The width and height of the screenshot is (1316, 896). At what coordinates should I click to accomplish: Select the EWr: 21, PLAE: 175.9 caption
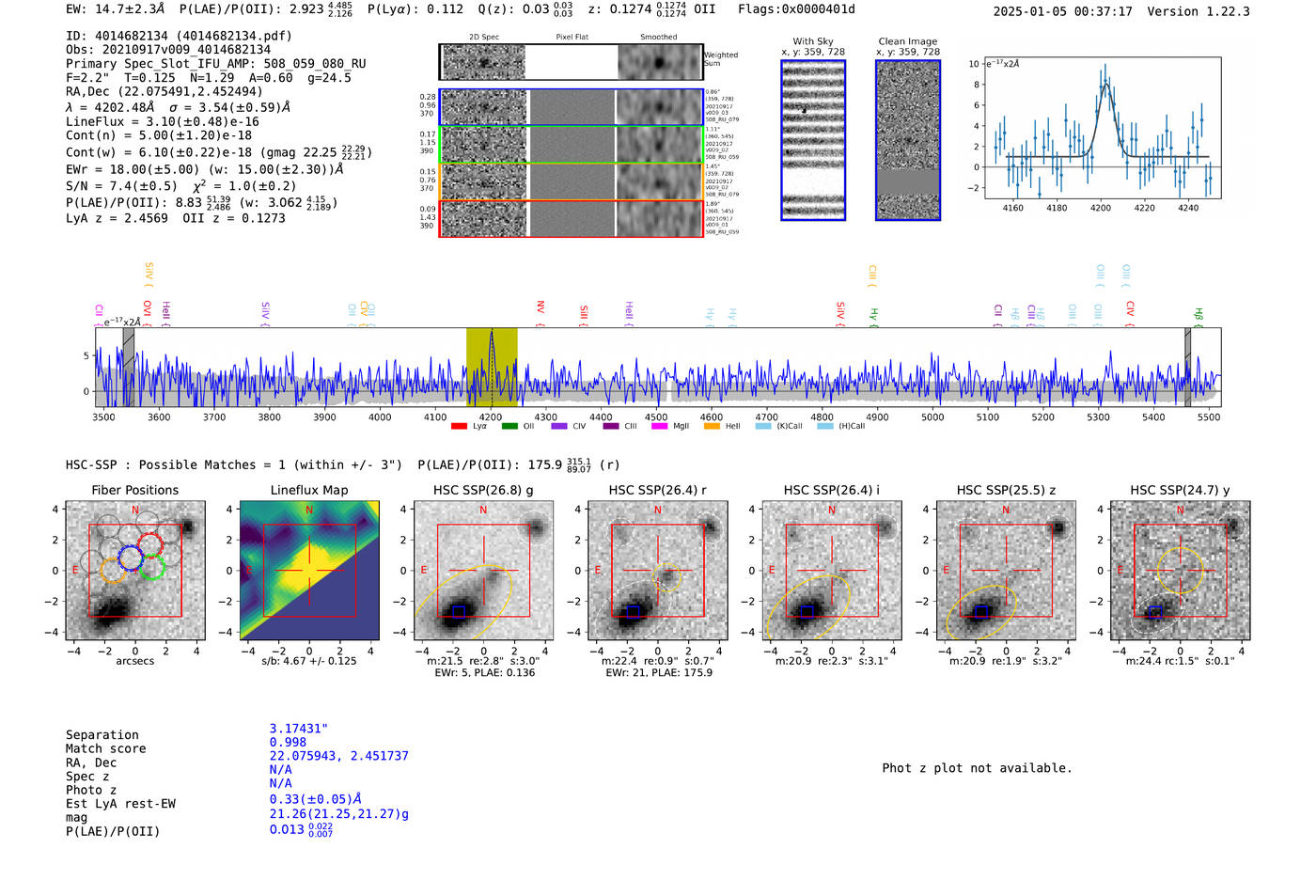coord(659,673)
